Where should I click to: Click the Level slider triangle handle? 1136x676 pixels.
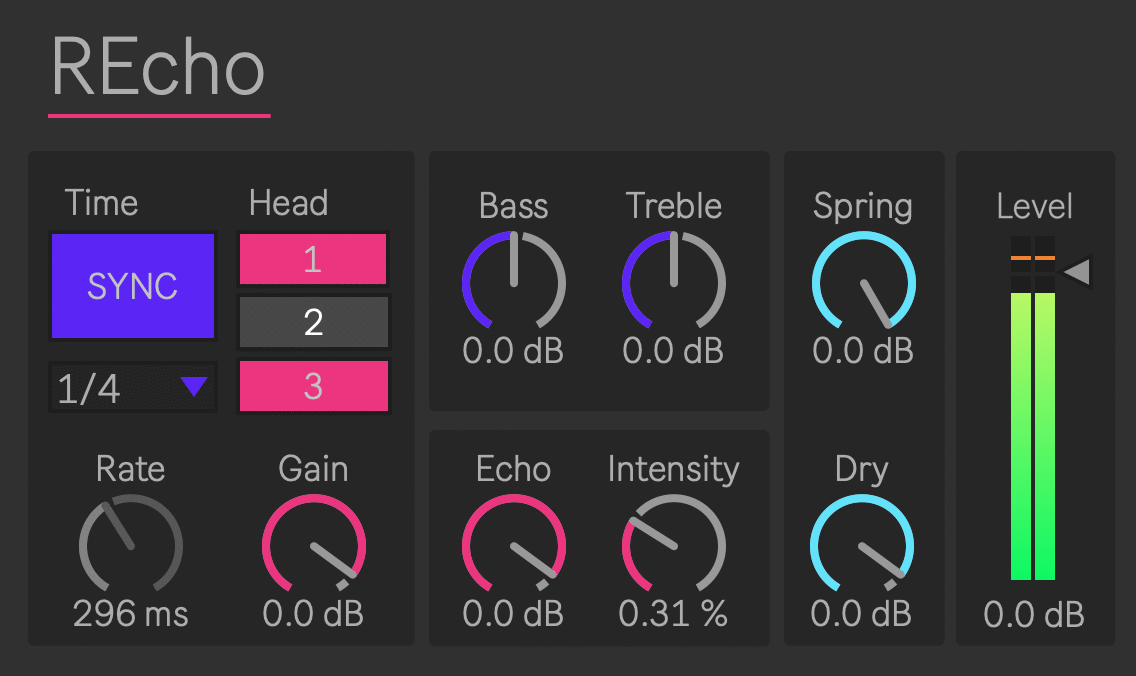pyautogui.click(x=1077, y=272)
